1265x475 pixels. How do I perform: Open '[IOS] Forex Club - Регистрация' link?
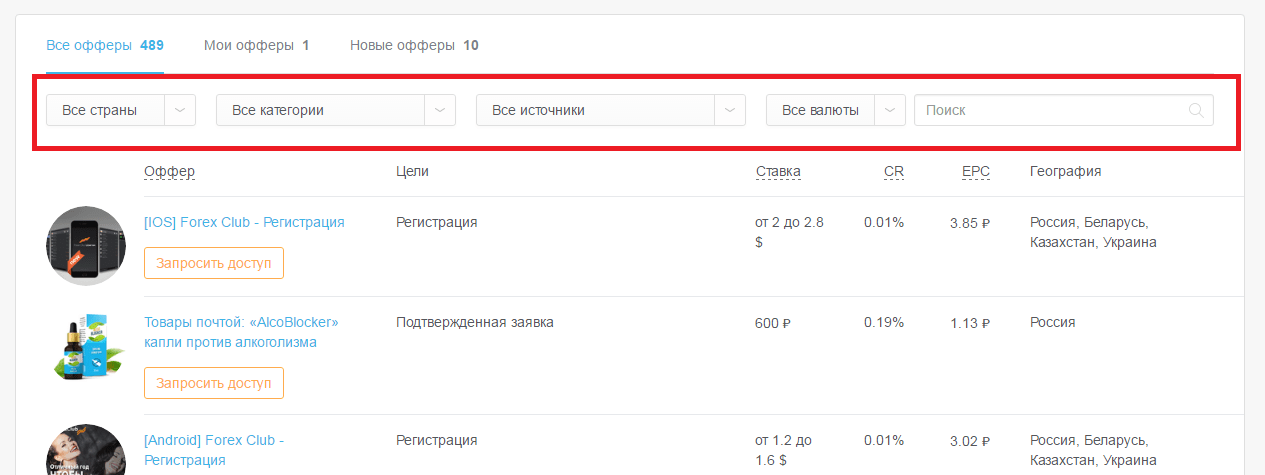pyautogui.click(x=244, y=222)
